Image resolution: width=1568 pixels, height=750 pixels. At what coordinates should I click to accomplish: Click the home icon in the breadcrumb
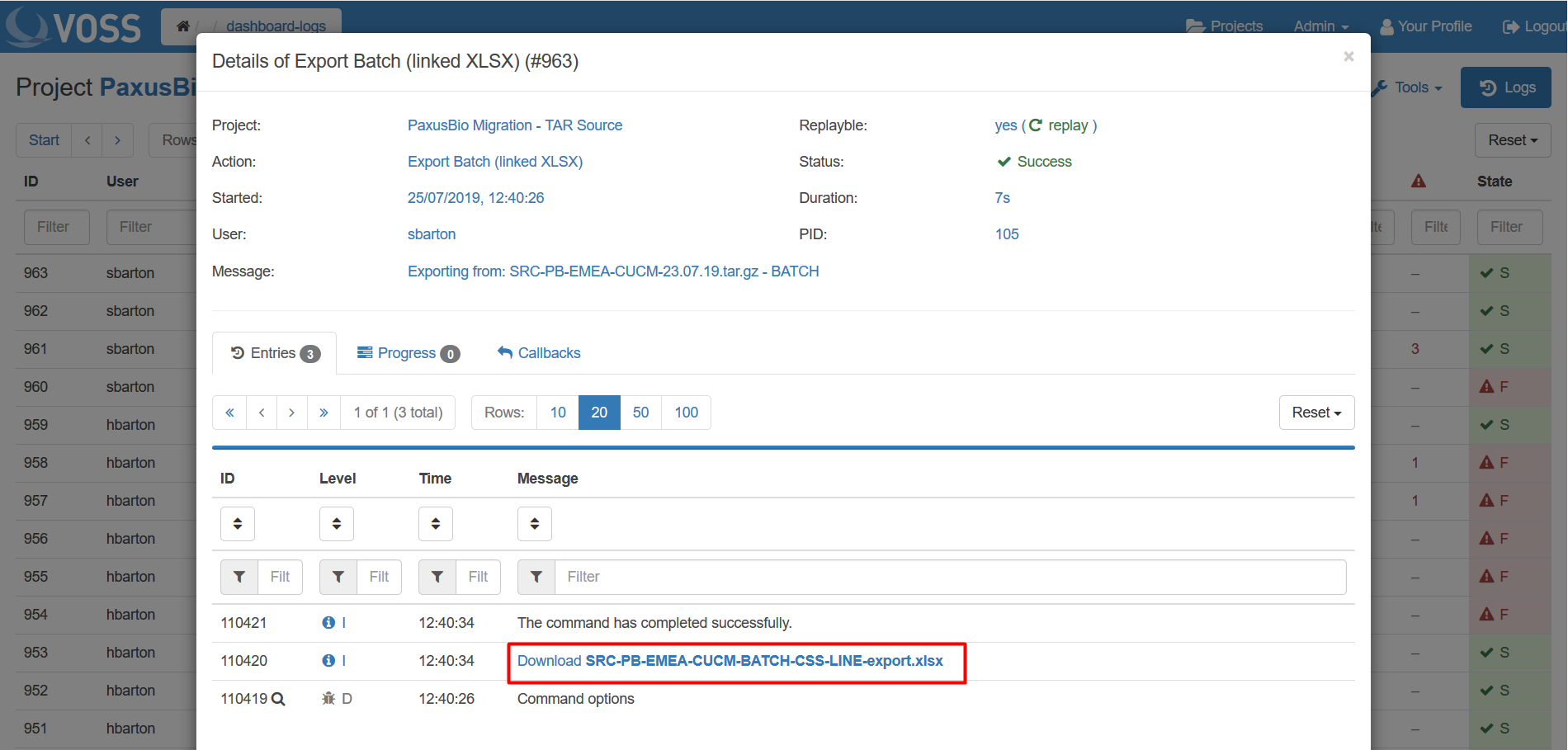pos(183,26)
